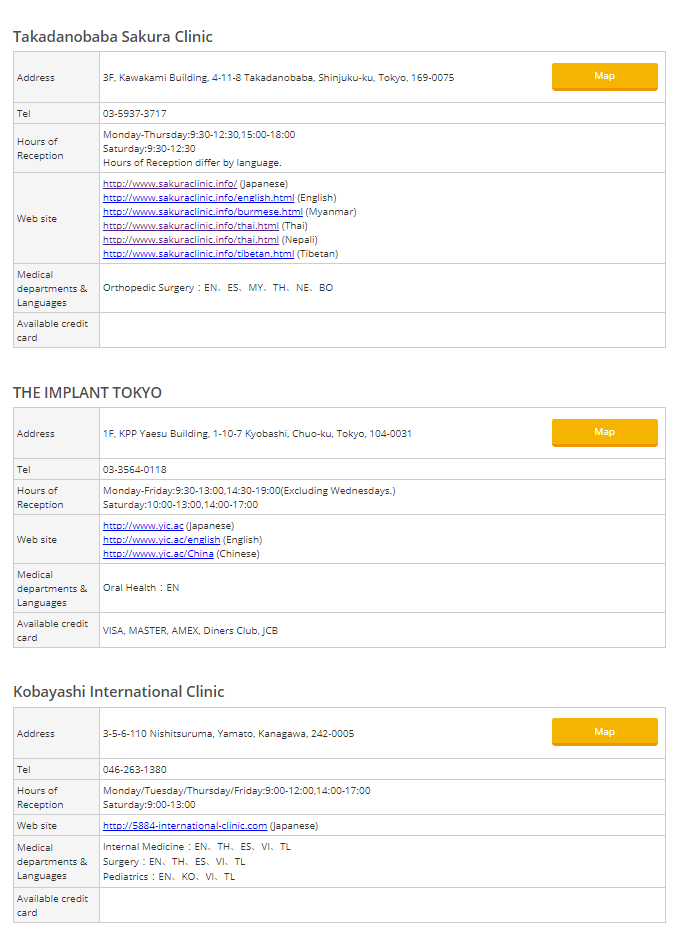Screen dimensions: 680x945
Task: Open the www.yic.ac/China Chinese link
Action: pos(158,554)
